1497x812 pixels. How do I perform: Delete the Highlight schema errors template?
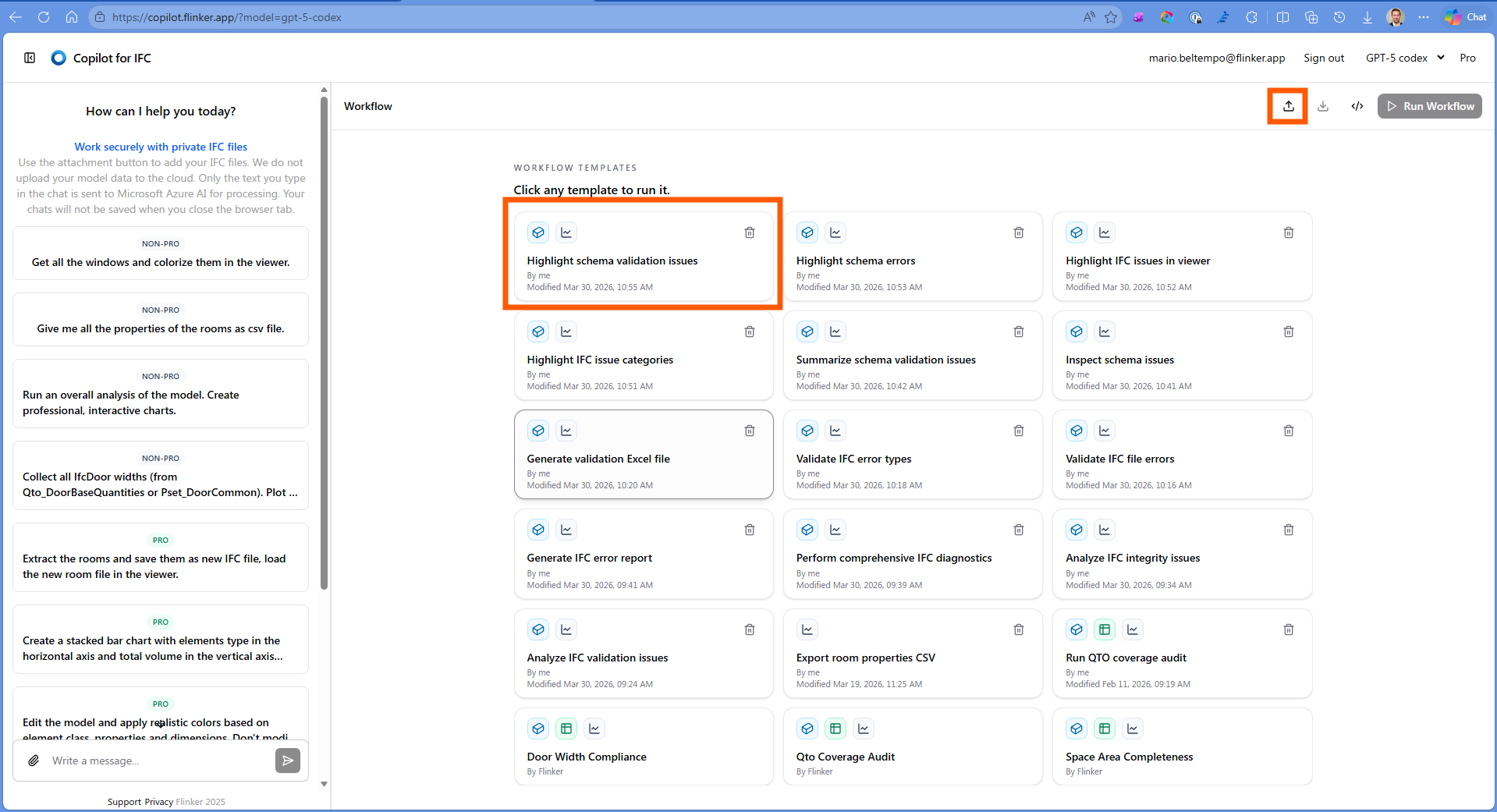point(1018,232)
